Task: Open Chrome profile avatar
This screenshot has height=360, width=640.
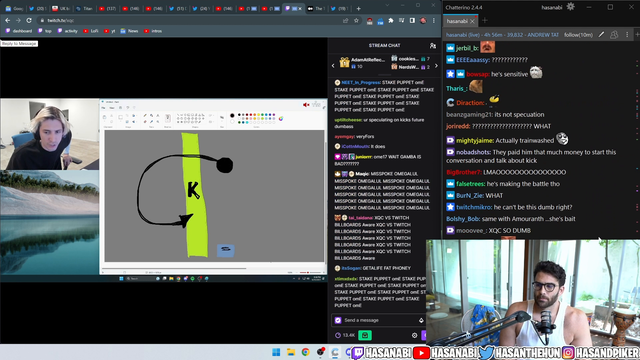Action: (423, 20)
